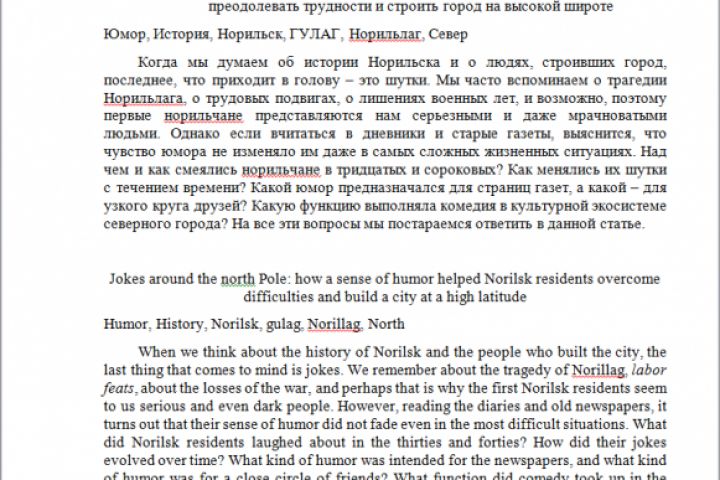720x480 pixels.
Task: Click "Jokes" starting the English title
Action: point(125,279)
